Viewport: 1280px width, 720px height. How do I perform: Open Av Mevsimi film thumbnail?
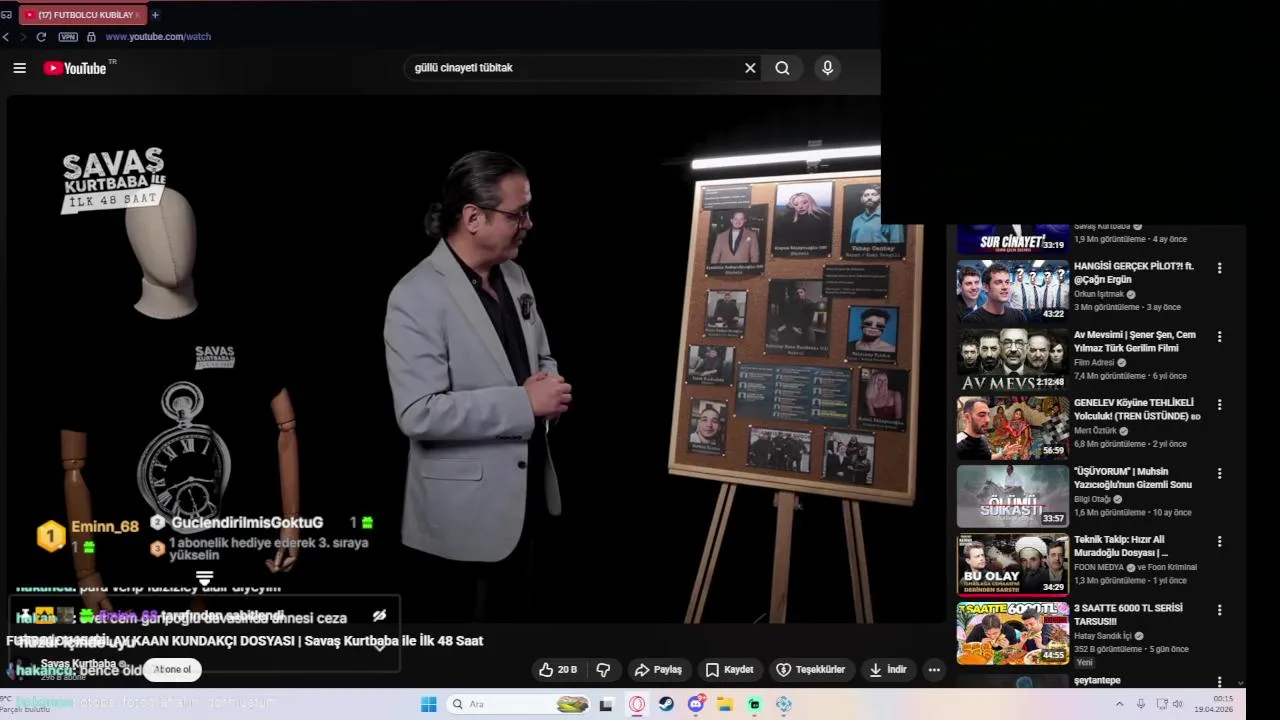[x=1012, y=359]
